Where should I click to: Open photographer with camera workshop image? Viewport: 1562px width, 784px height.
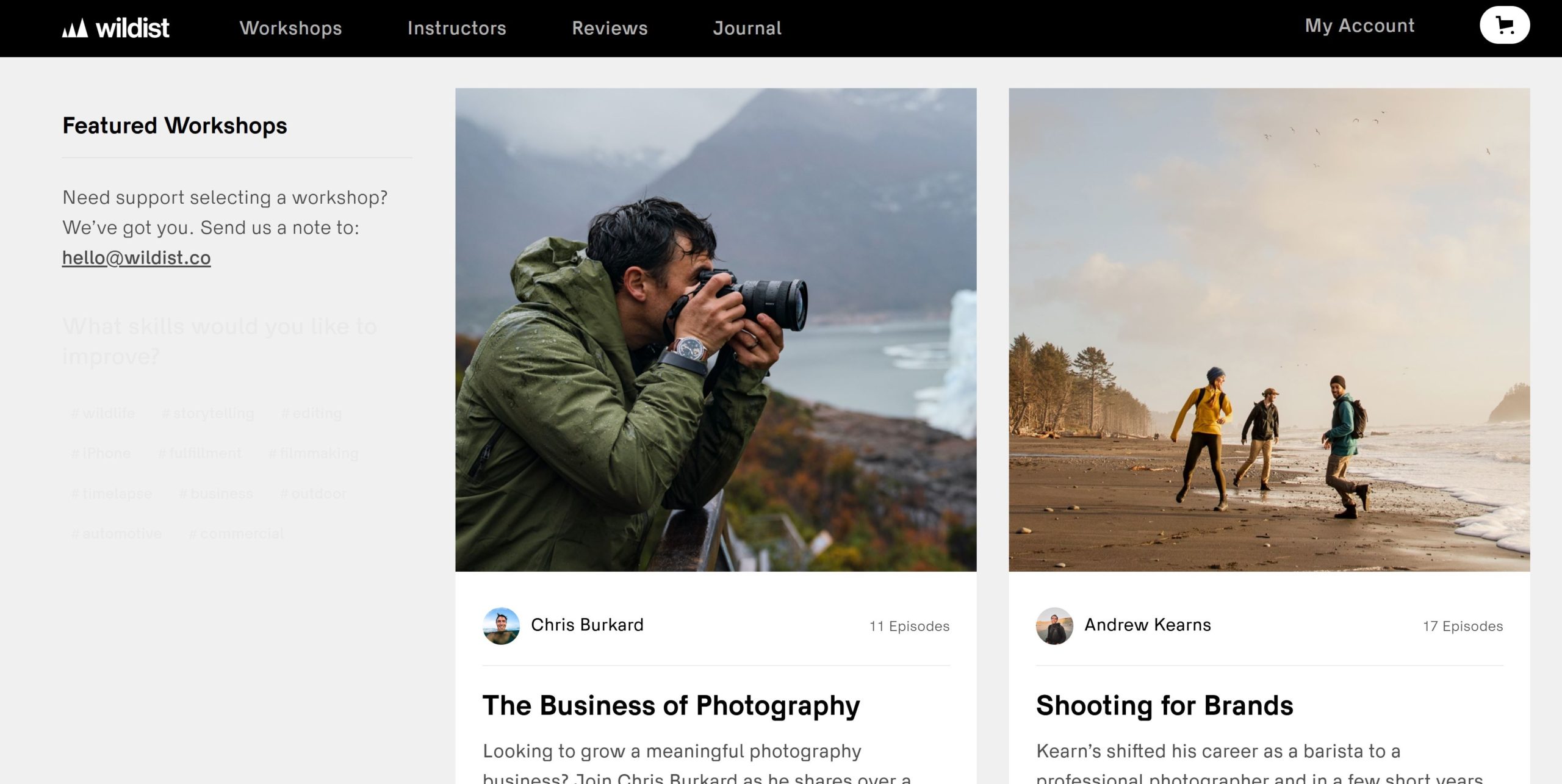tap(716, 329)
